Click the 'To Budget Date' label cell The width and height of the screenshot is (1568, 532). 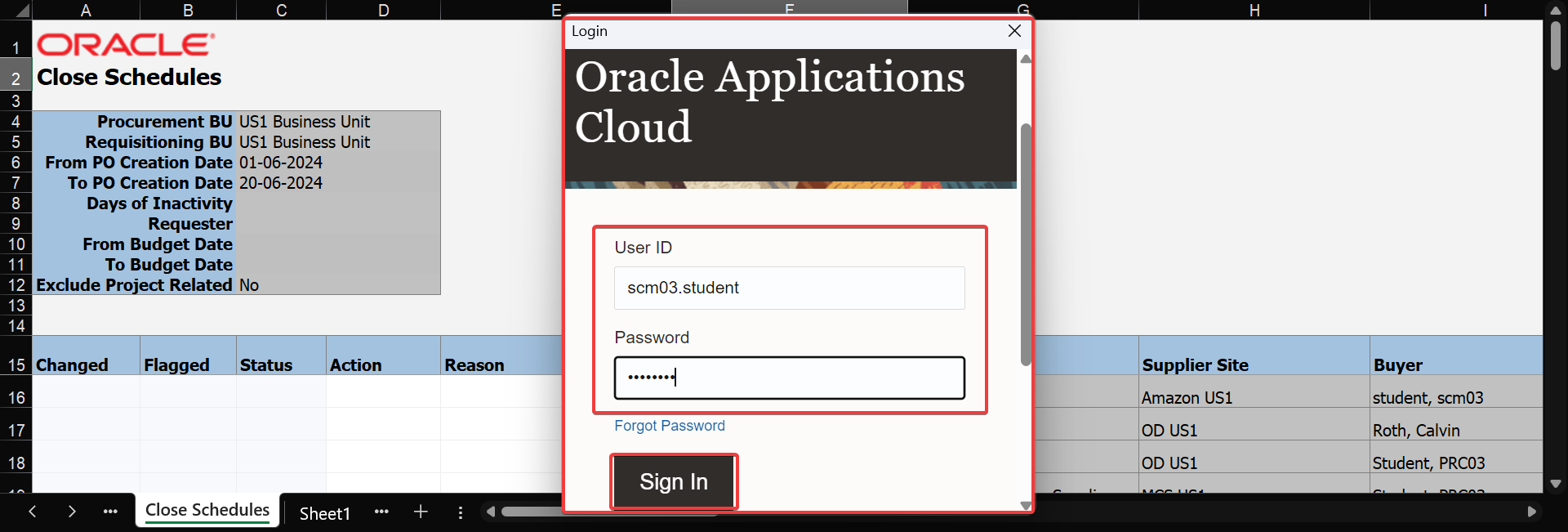tap(135, 265)
